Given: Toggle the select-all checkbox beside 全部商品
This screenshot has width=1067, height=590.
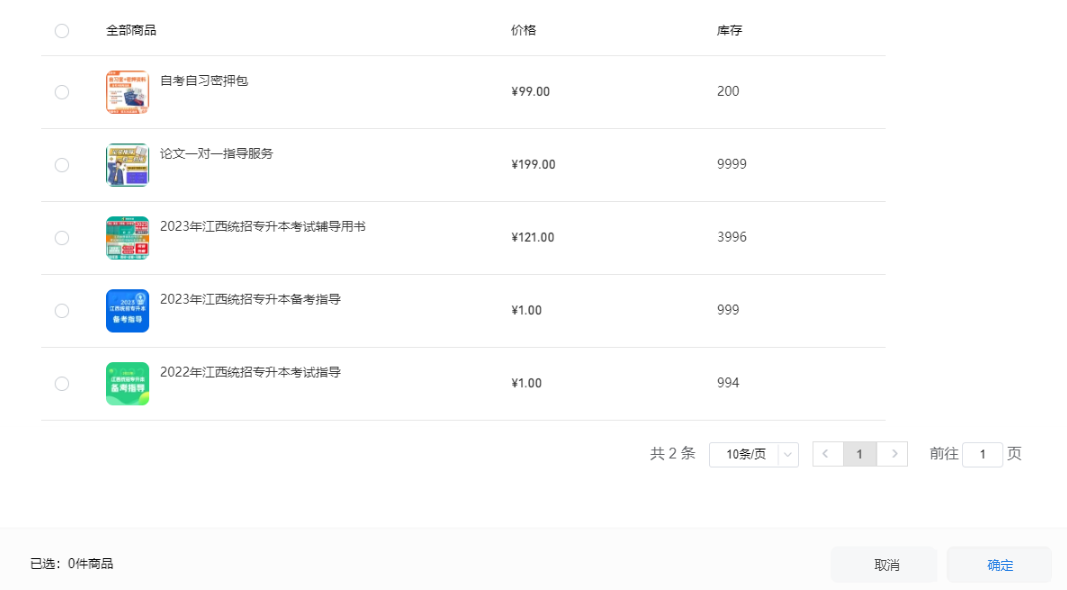Looking at the screenshot, I should 62,31.
